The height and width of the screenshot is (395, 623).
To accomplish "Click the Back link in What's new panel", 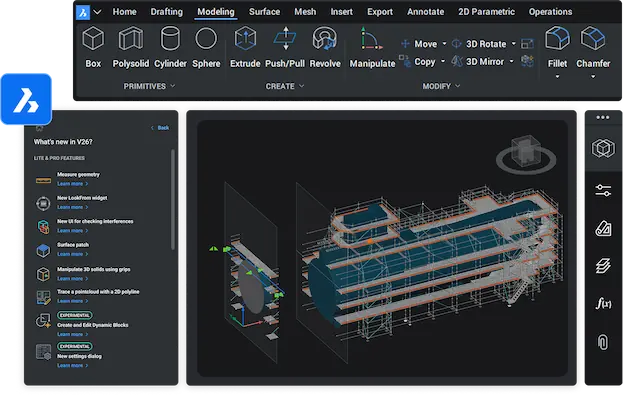I will (161, 128).
